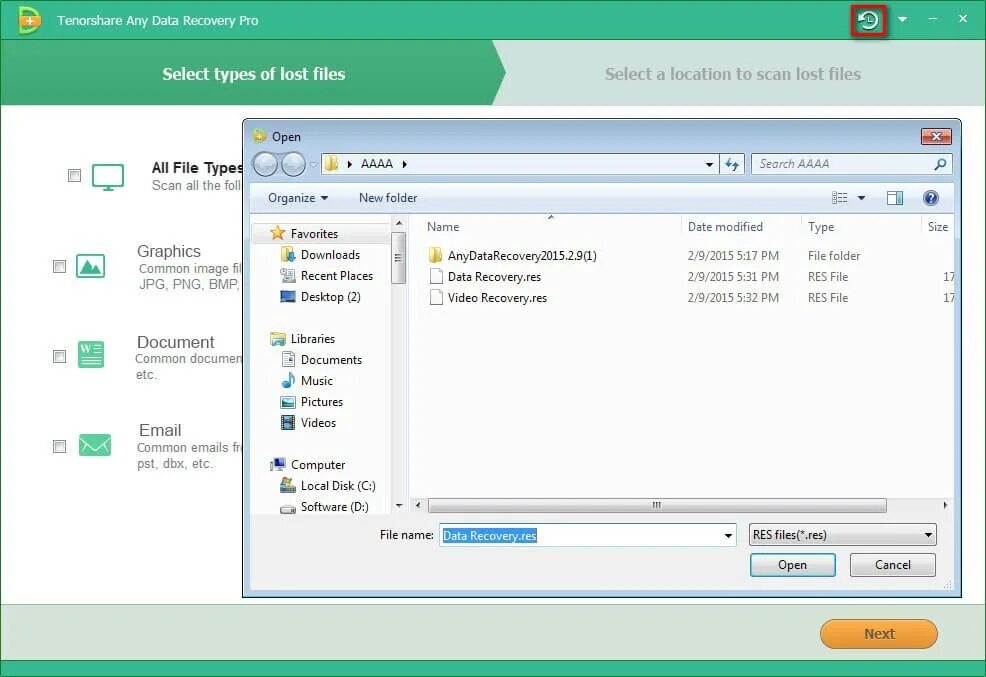This screenshot has width=986, height=677.
Task: Open Downloads in the navigation pane
Action: coord(330,255)
